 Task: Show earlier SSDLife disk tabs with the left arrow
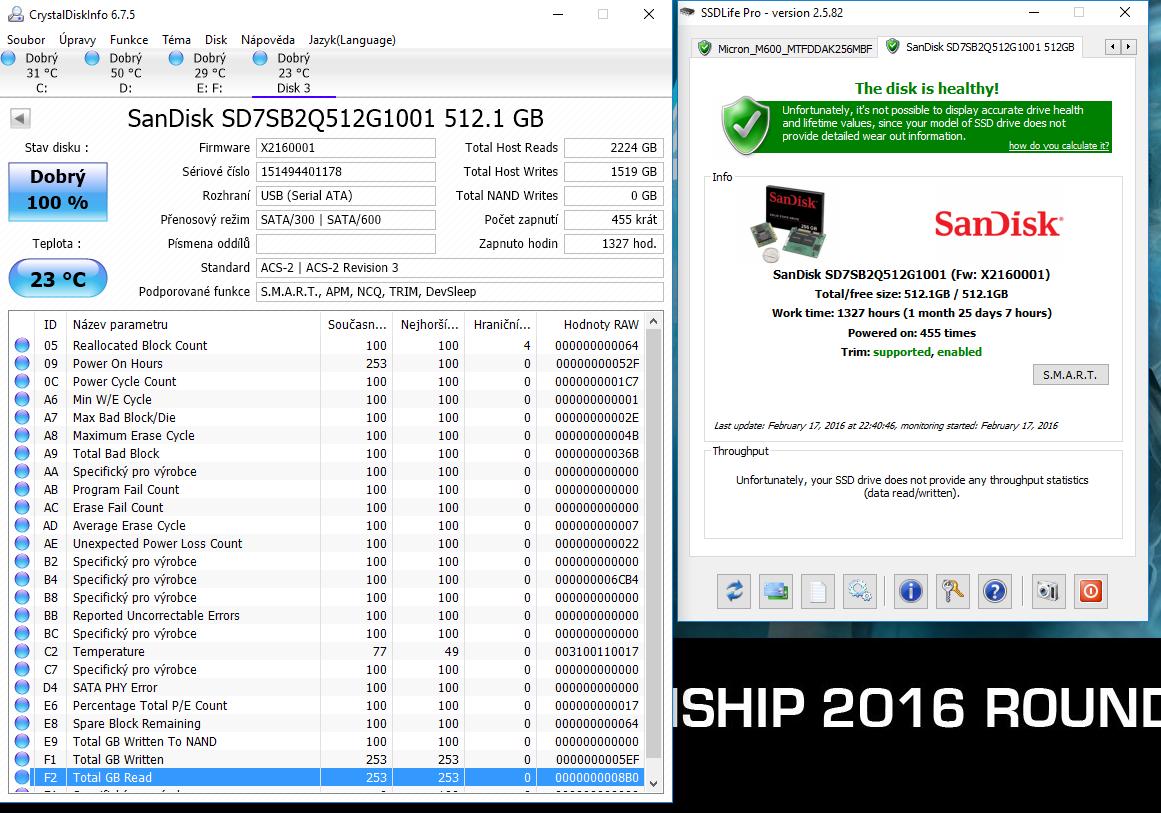click(x=1113, y=47)
